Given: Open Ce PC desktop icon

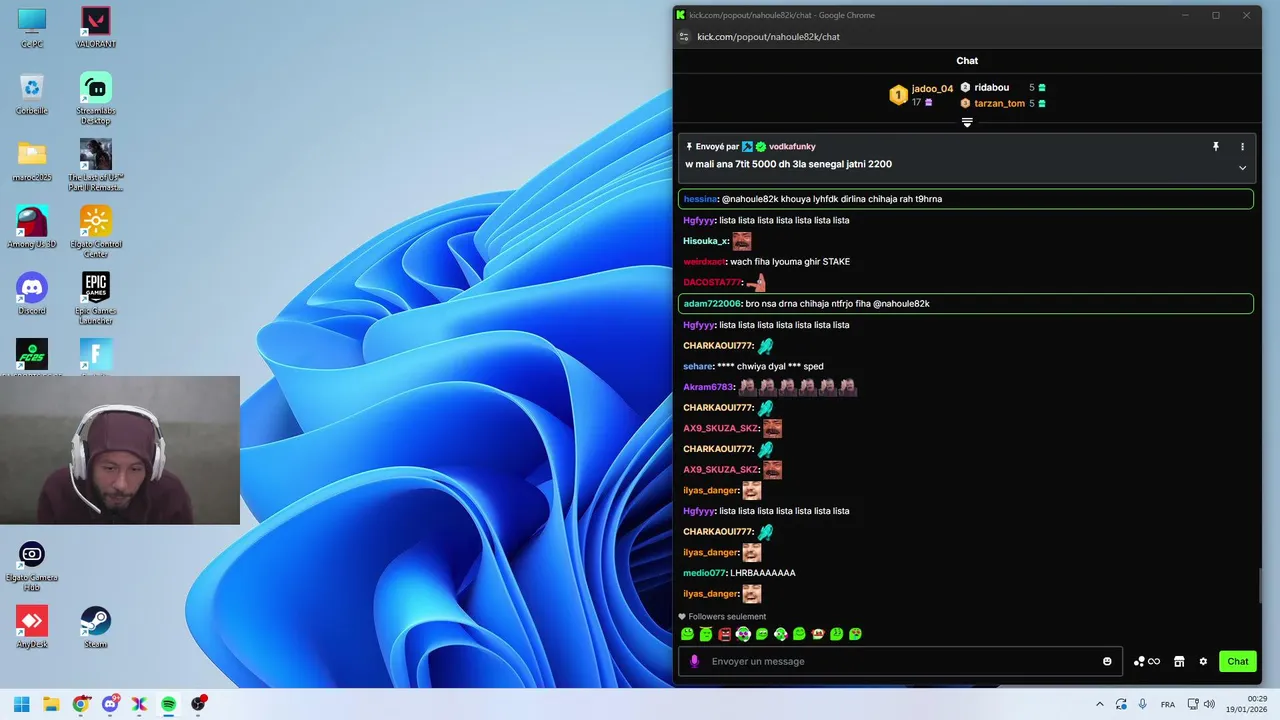Looking at the screenshot, I should [32, 28].
